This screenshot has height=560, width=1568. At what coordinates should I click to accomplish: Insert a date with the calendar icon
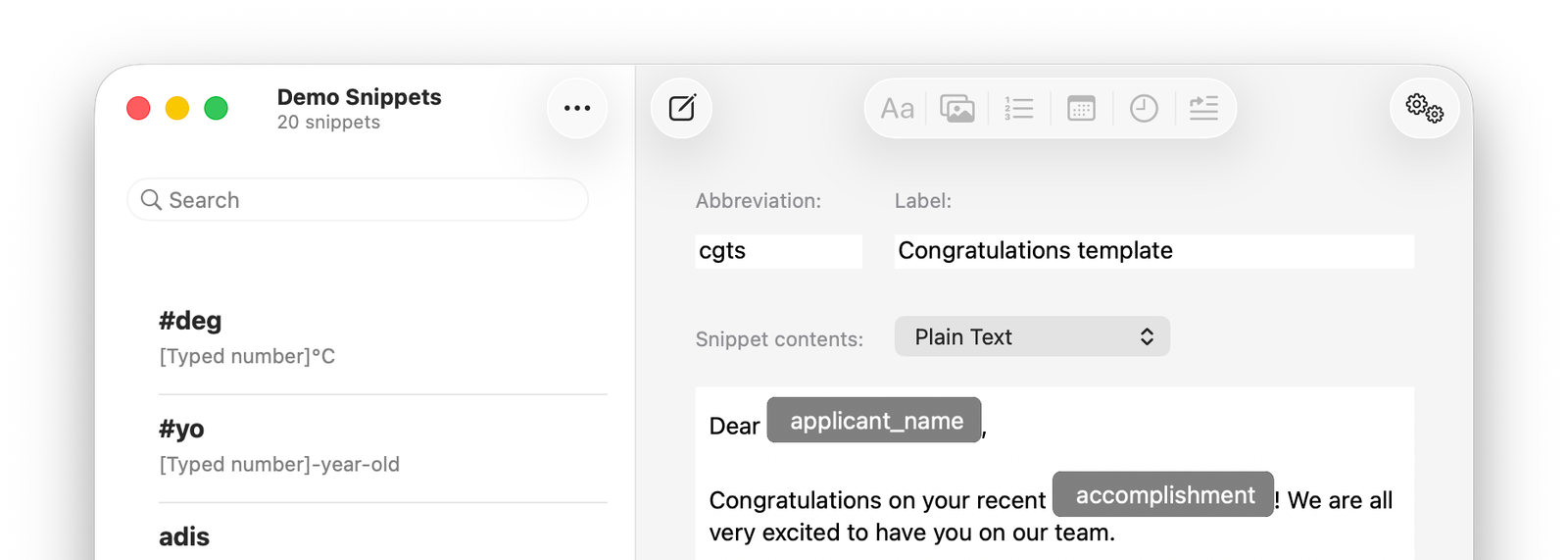[1081, 108]
